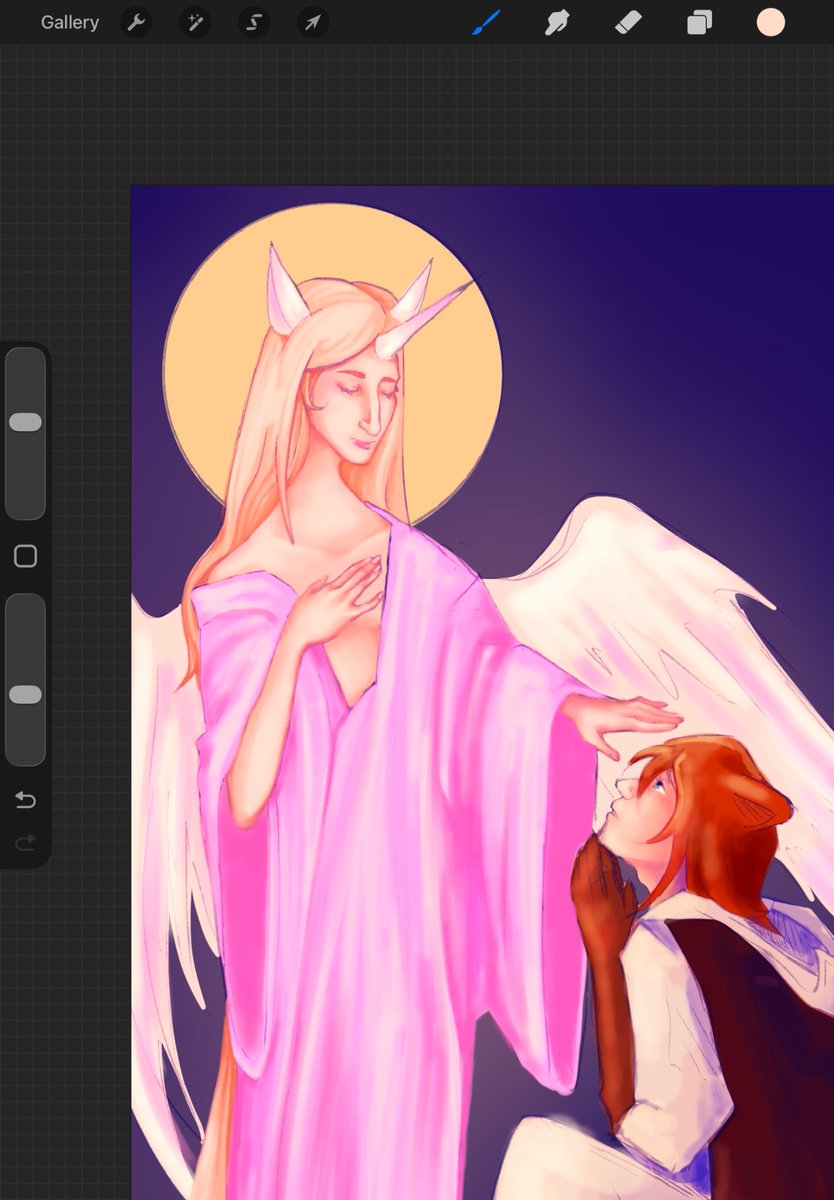Tap the square modify button in sidebar
This screenshot has height=1200, width=834.
pyautogui.click(x=25, y=557)
